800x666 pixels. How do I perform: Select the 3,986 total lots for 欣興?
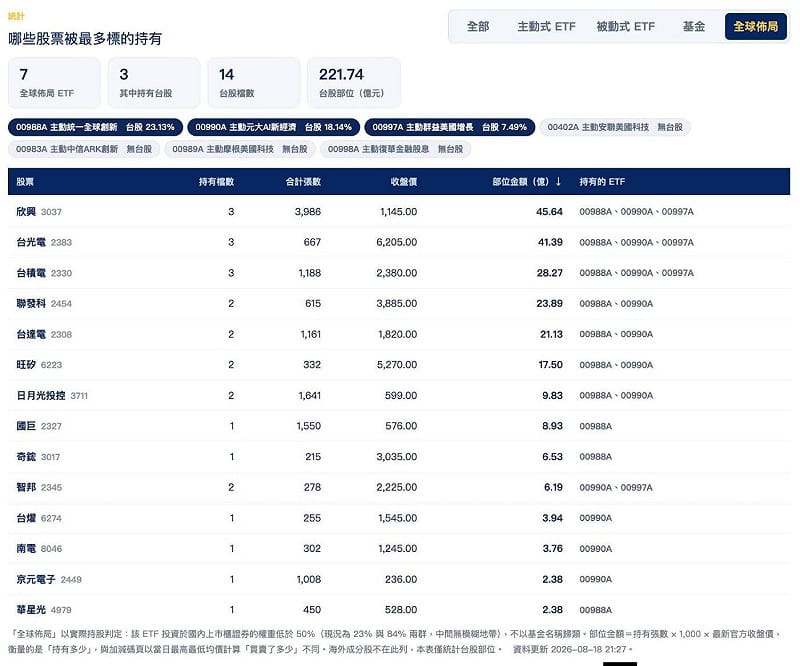[308, 212]
